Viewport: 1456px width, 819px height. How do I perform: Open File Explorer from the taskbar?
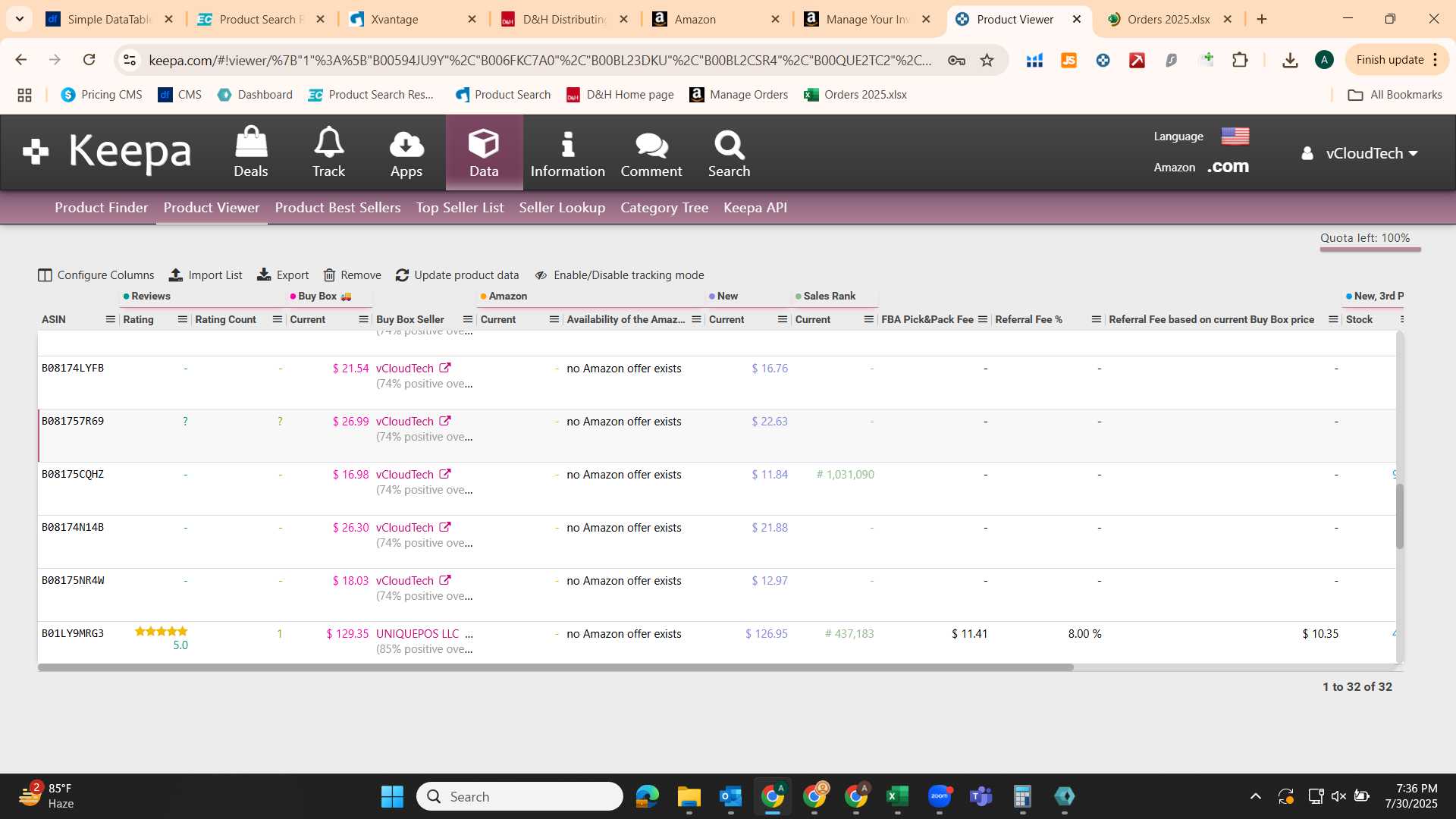tap(689, 796)
